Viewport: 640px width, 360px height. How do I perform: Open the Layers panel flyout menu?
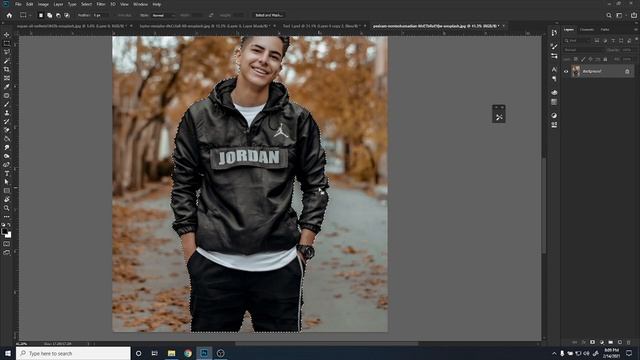pyautogui.click(x=636, y=29)
